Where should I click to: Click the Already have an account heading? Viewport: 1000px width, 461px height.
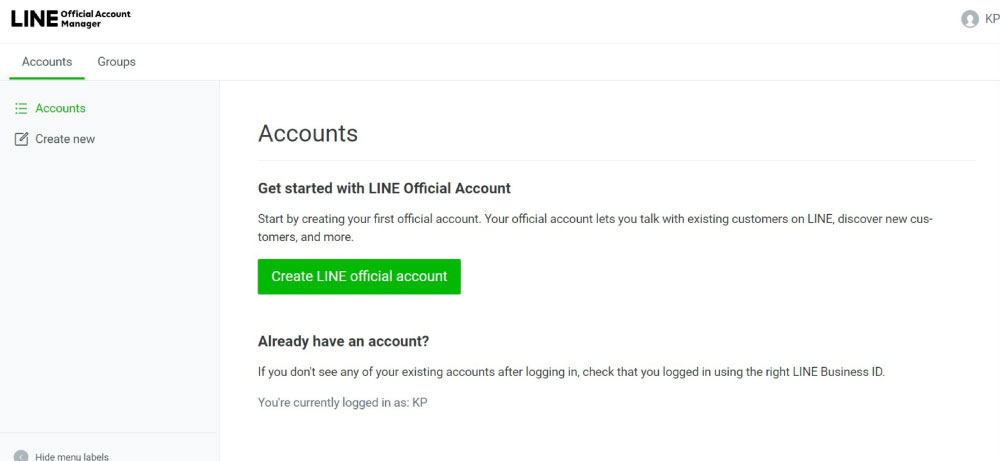pos(343,341)
